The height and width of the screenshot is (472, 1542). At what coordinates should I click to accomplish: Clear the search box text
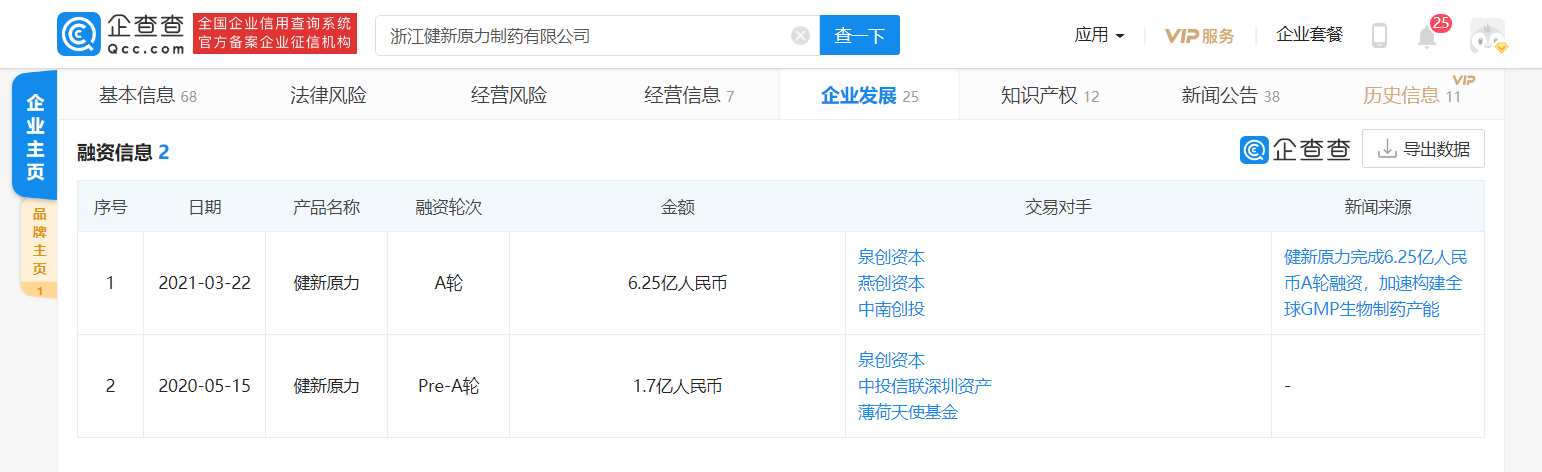800,36
